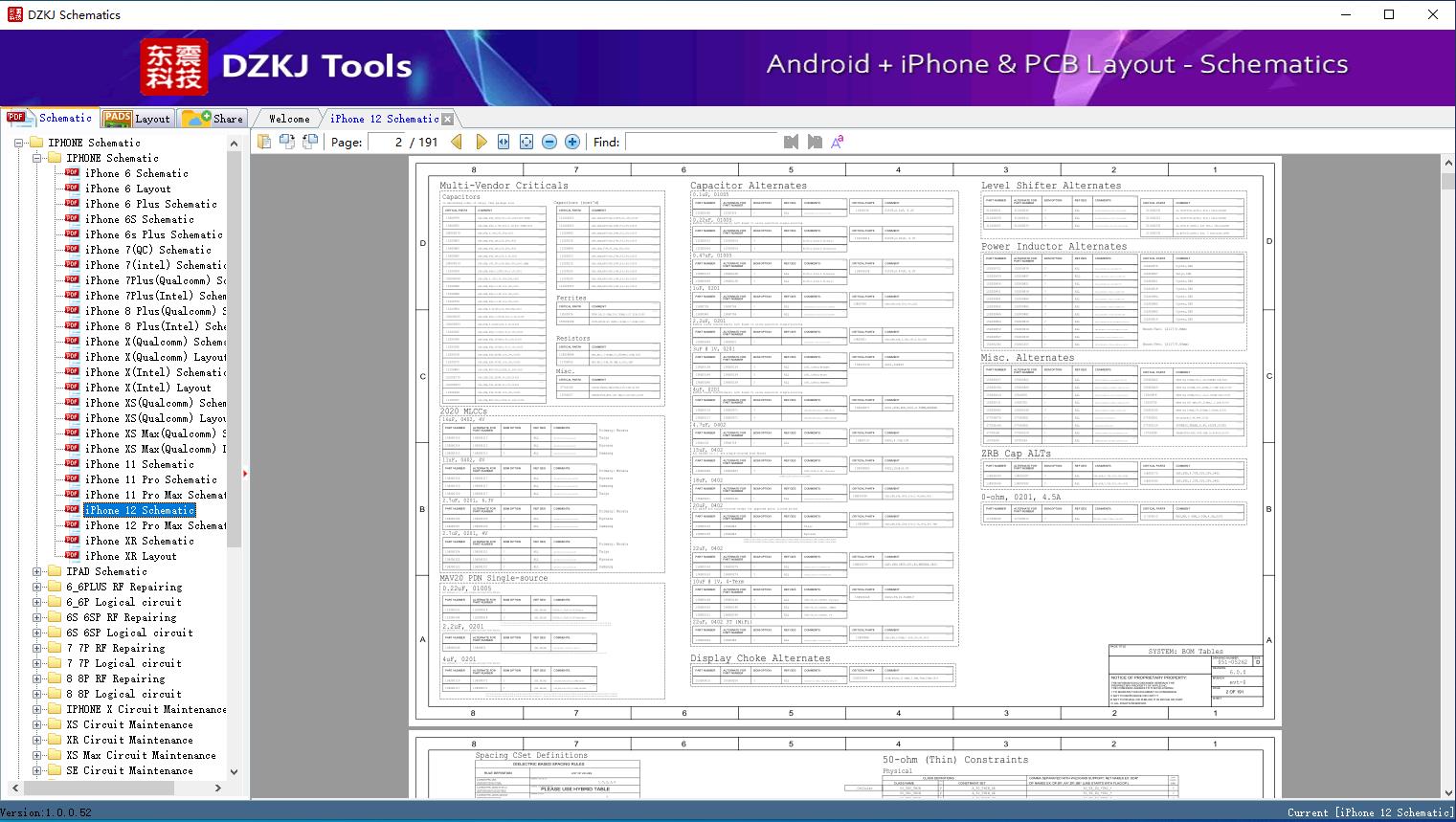Open the Share panel tab
Viewport: 1456px width, 822px height.
click(213, 119)
